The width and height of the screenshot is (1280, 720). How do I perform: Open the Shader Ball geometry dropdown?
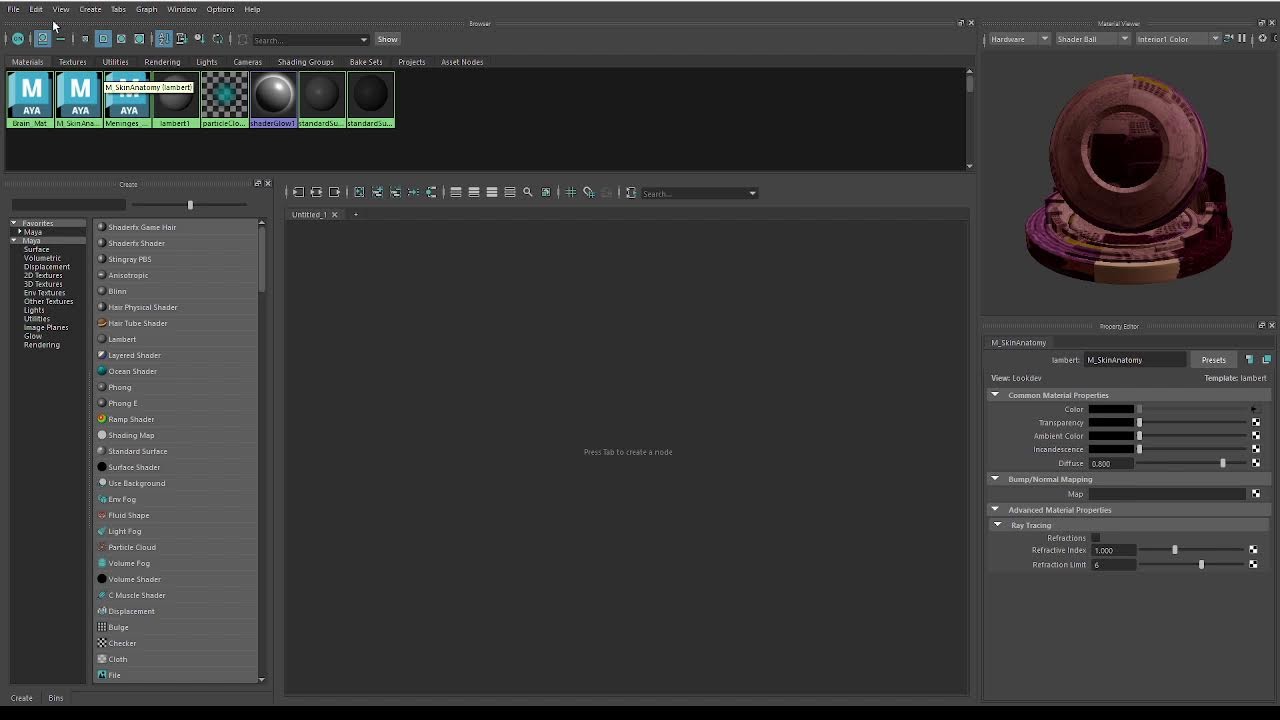[1092, 39]
